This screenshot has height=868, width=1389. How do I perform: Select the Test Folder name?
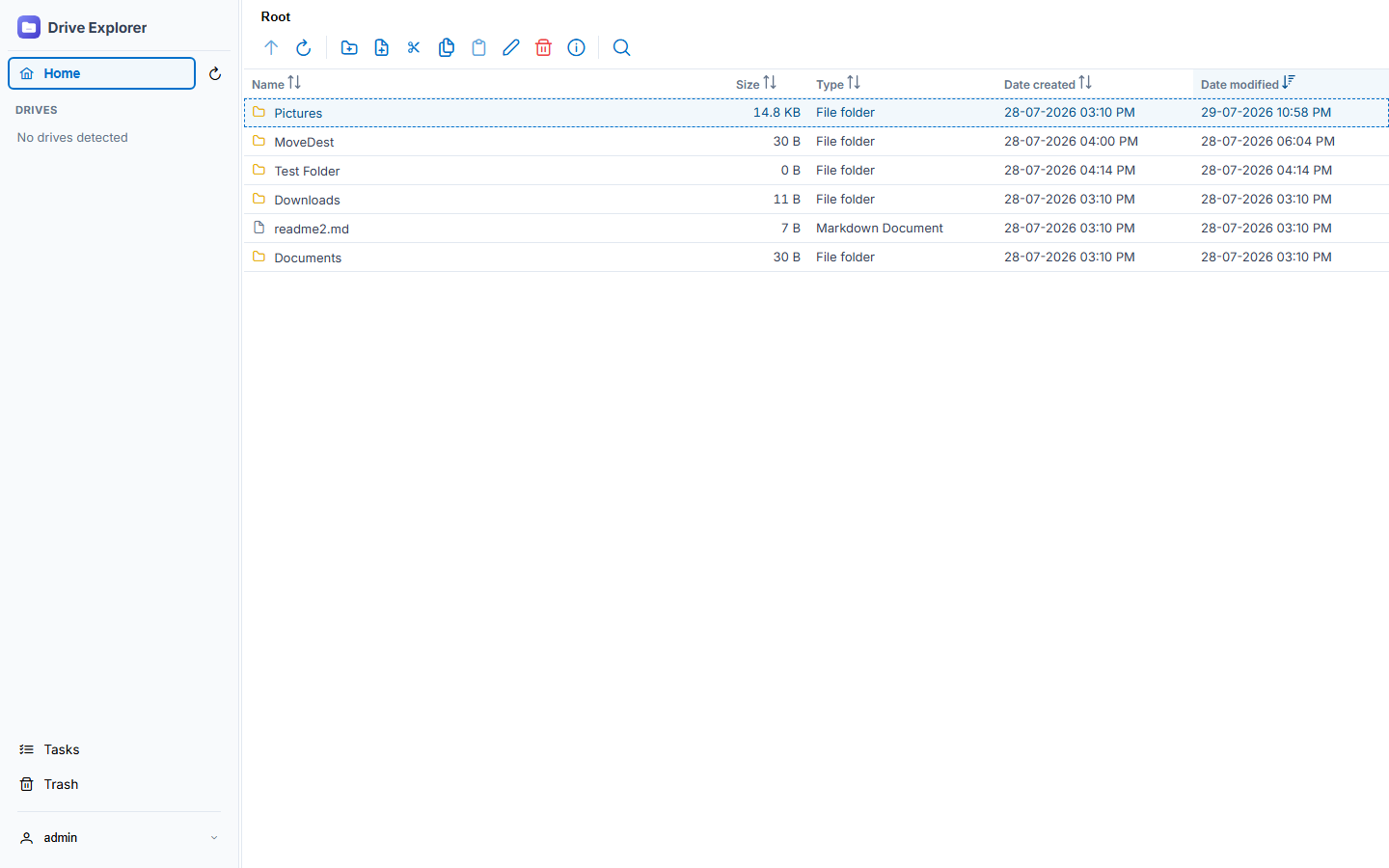point(307,171)
